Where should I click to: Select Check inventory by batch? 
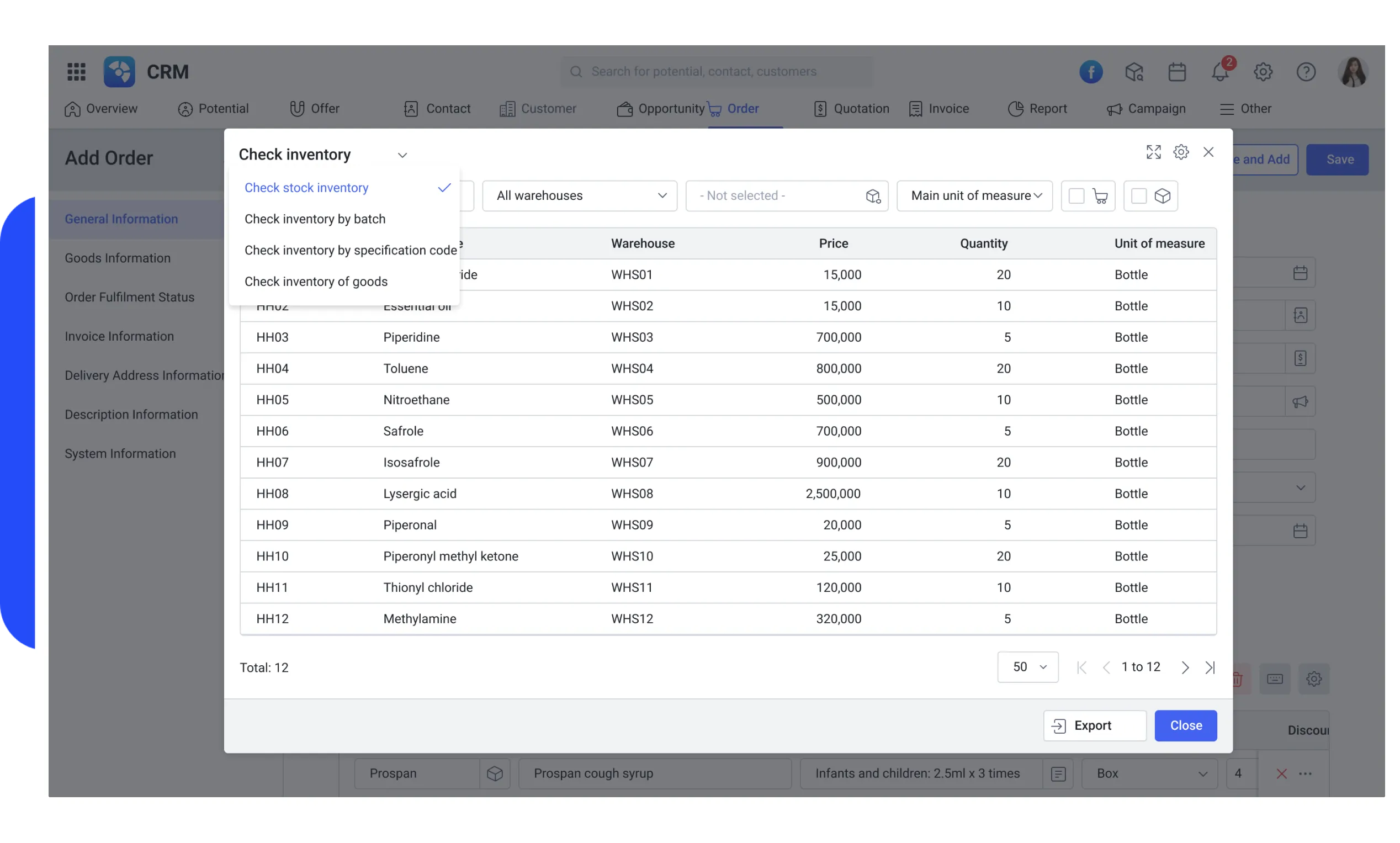(315, 219)
